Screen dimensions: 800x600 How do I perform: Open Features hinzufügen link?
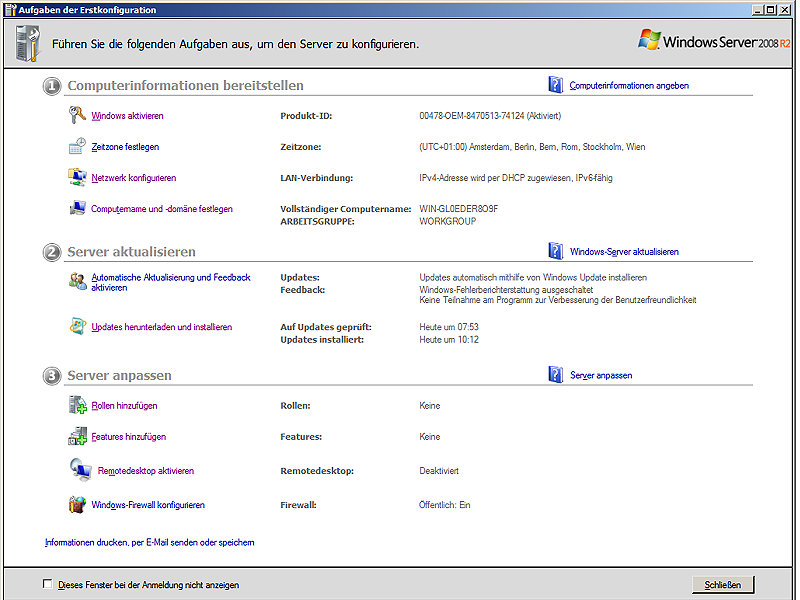click(129, 437)
